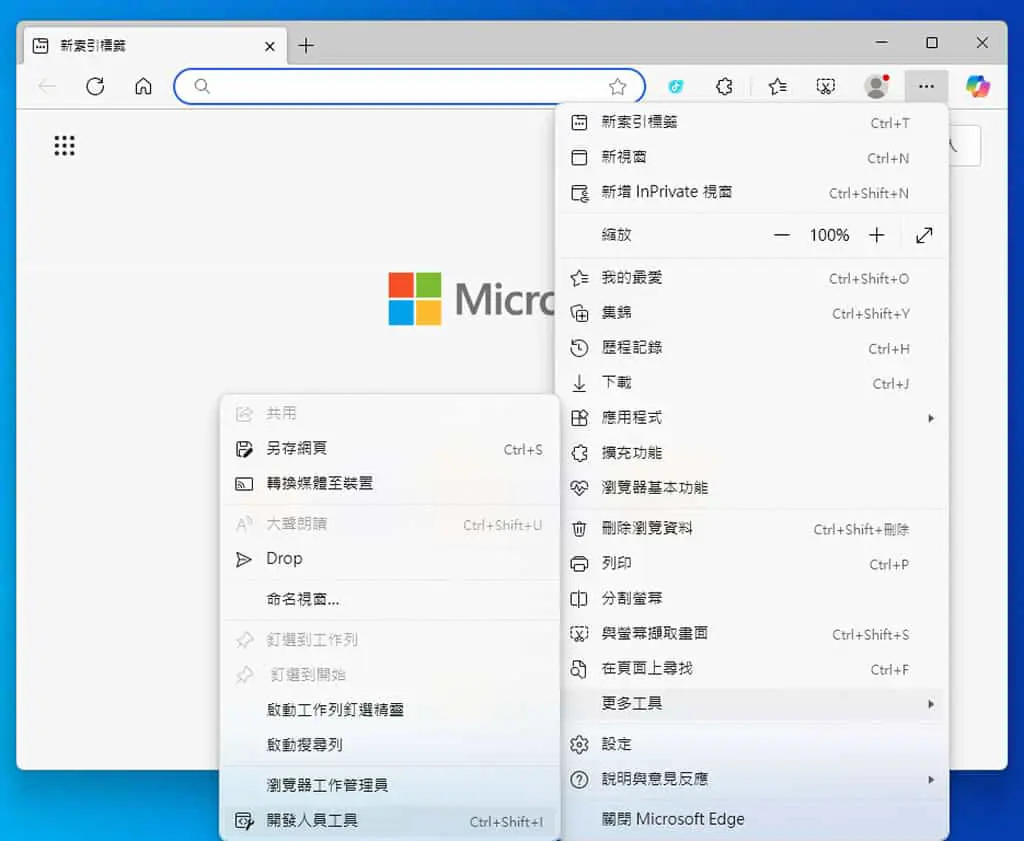
Task: Choose 分割螢幕 split screen entry
Action: (752, 599)
